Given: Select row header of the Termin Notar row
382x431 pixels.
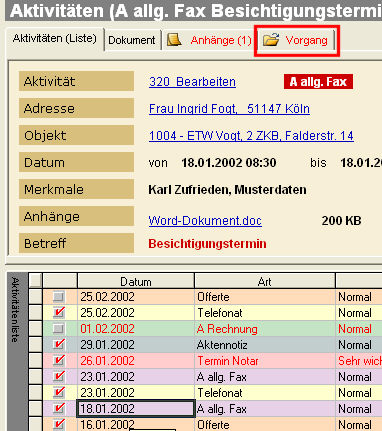Looking at the screenshot, I should click(35, 361).
